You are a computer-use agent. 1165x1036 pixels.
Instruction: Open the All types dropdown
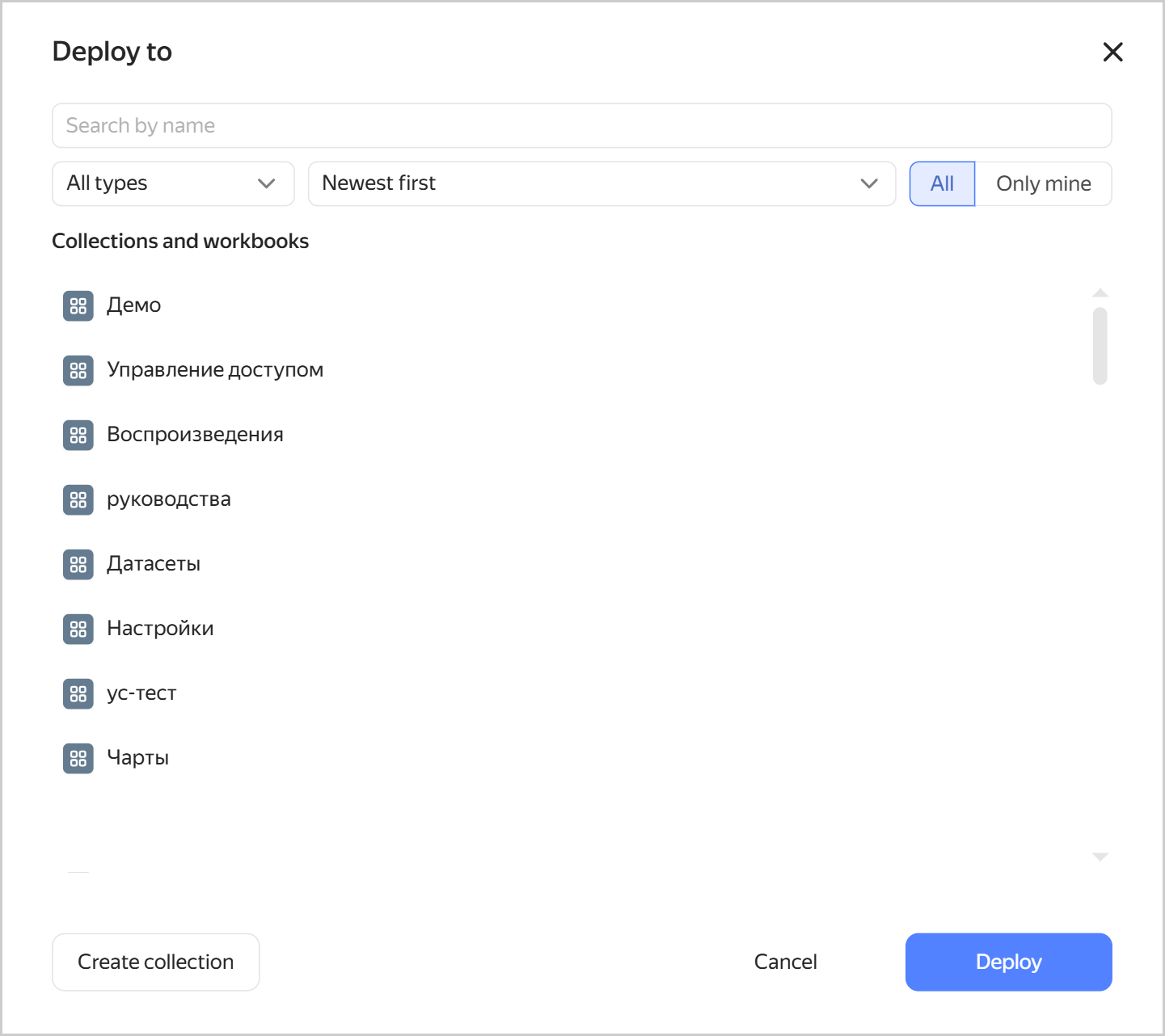pyautogui.click(x=173, y=183)
